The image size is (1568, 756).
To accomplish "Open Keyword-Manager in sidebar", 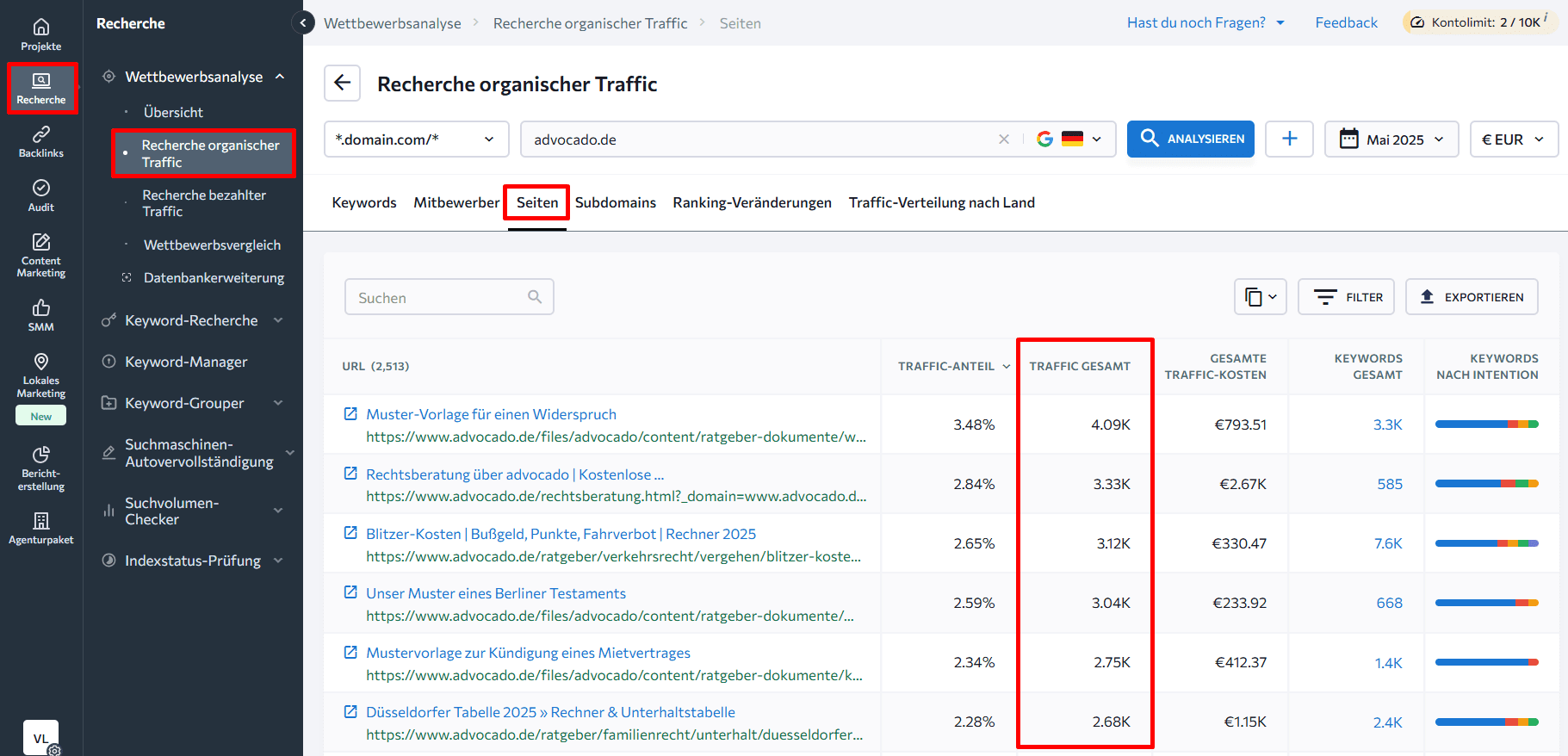I will [x=186, y=362].
